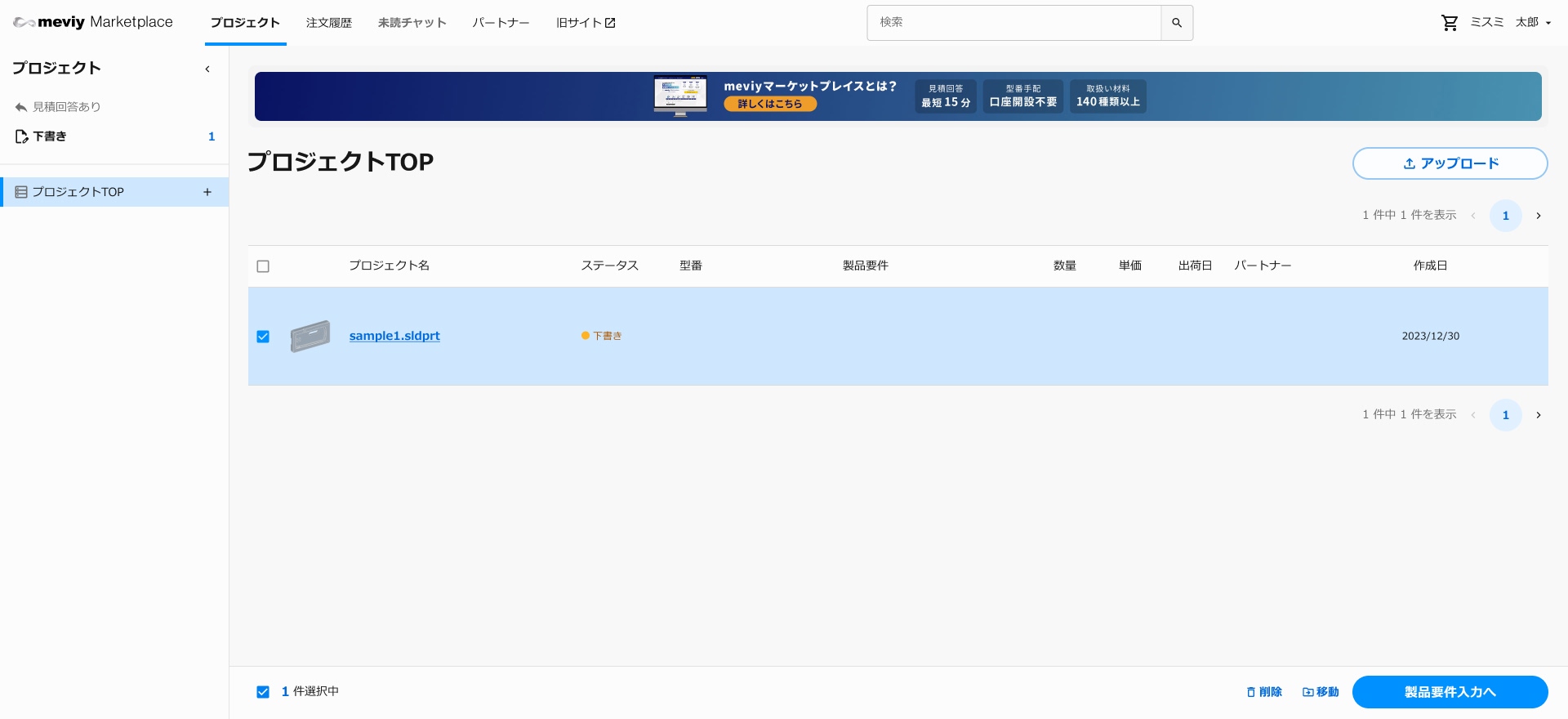Toggle the 1 件選択中 footer checkbox
The image size is (1568, 719).
click(263, 692)
